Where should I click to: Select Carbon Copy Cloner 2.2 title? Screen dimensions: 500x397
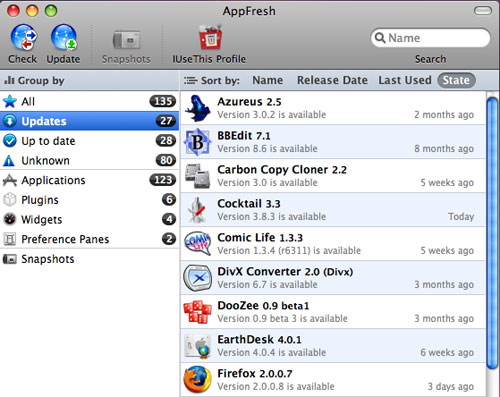click(x=282, y=170)
